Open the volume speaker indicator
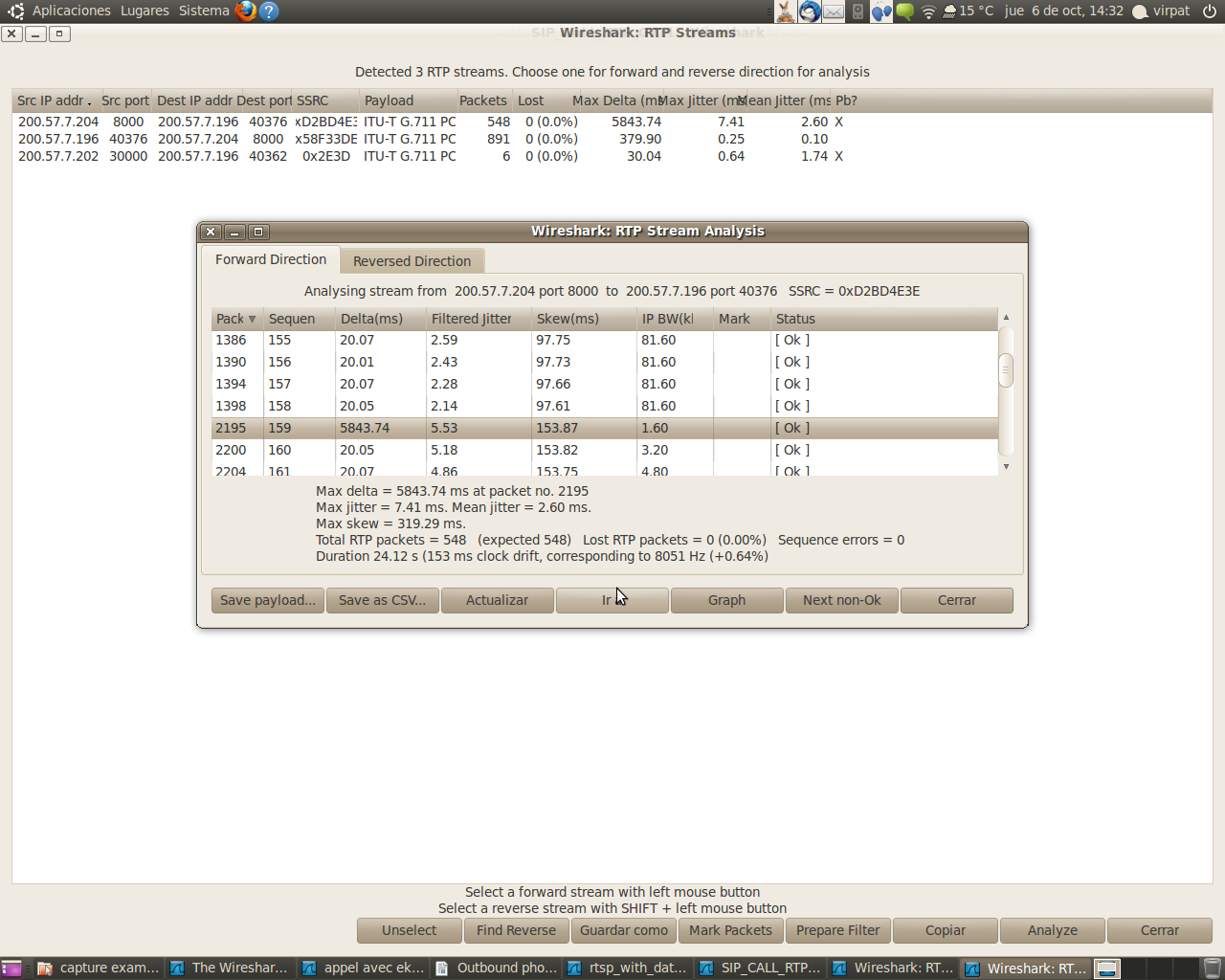This screenshot has width=1225, height=980. (x=858, y=11)
